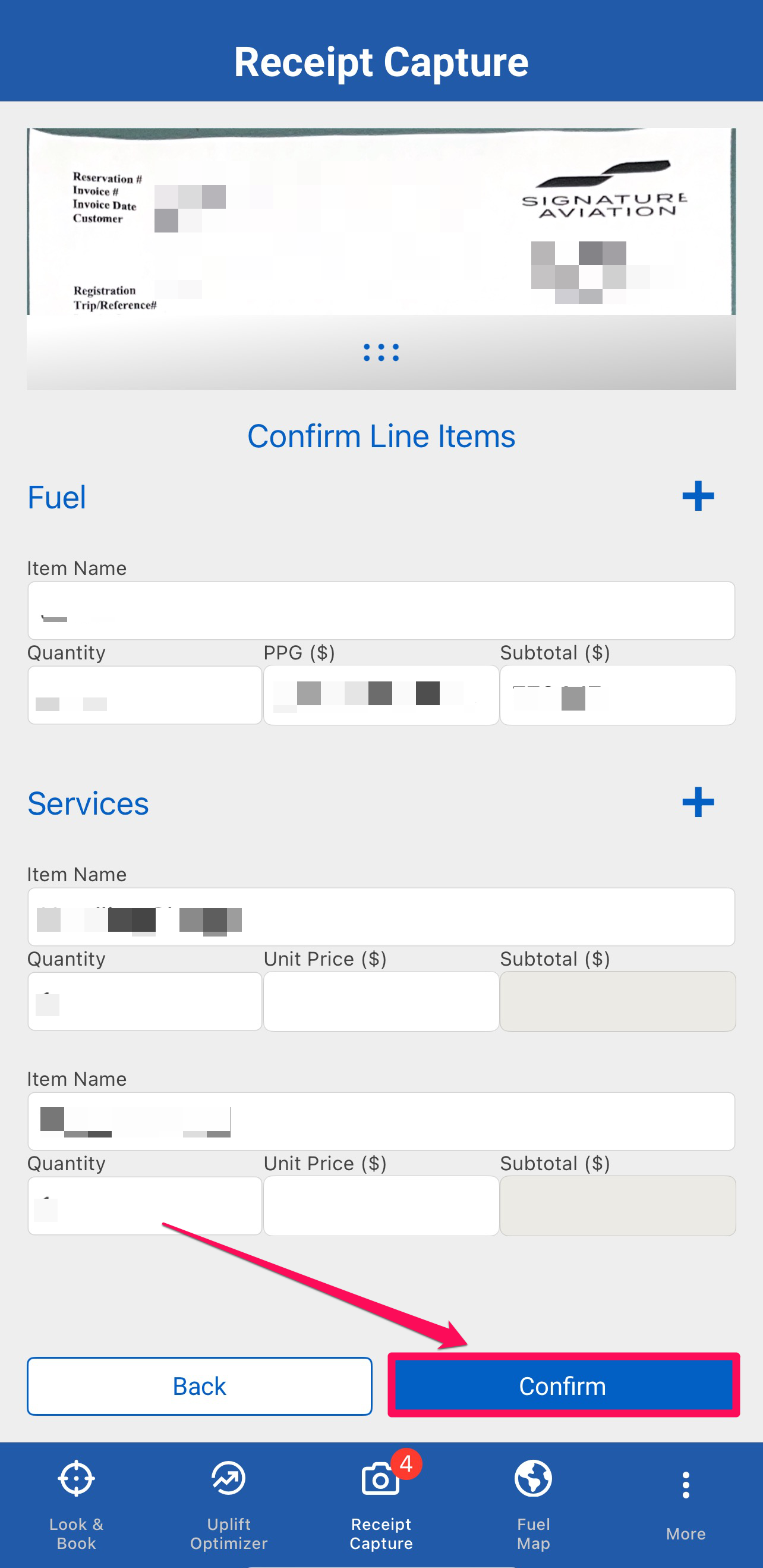The image size is (763, 1568).
Task: Edit first service Unit Price field
Action: [381, 1001]
